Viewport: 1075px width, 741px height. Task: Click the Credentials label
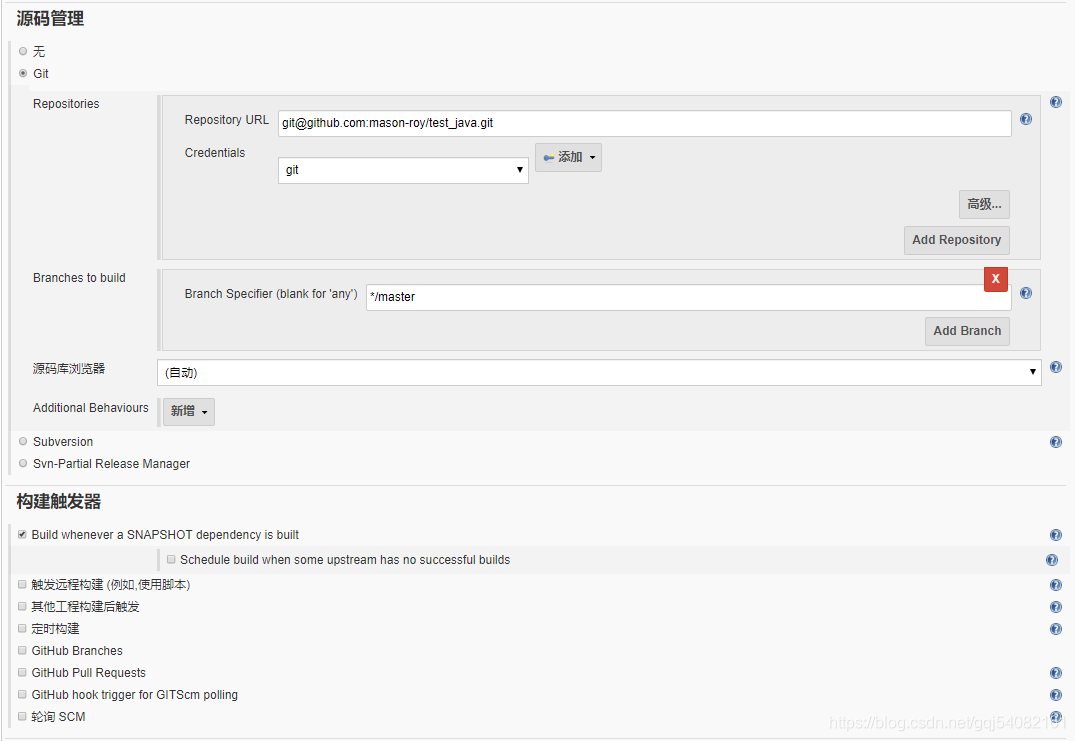pos(215,153)
